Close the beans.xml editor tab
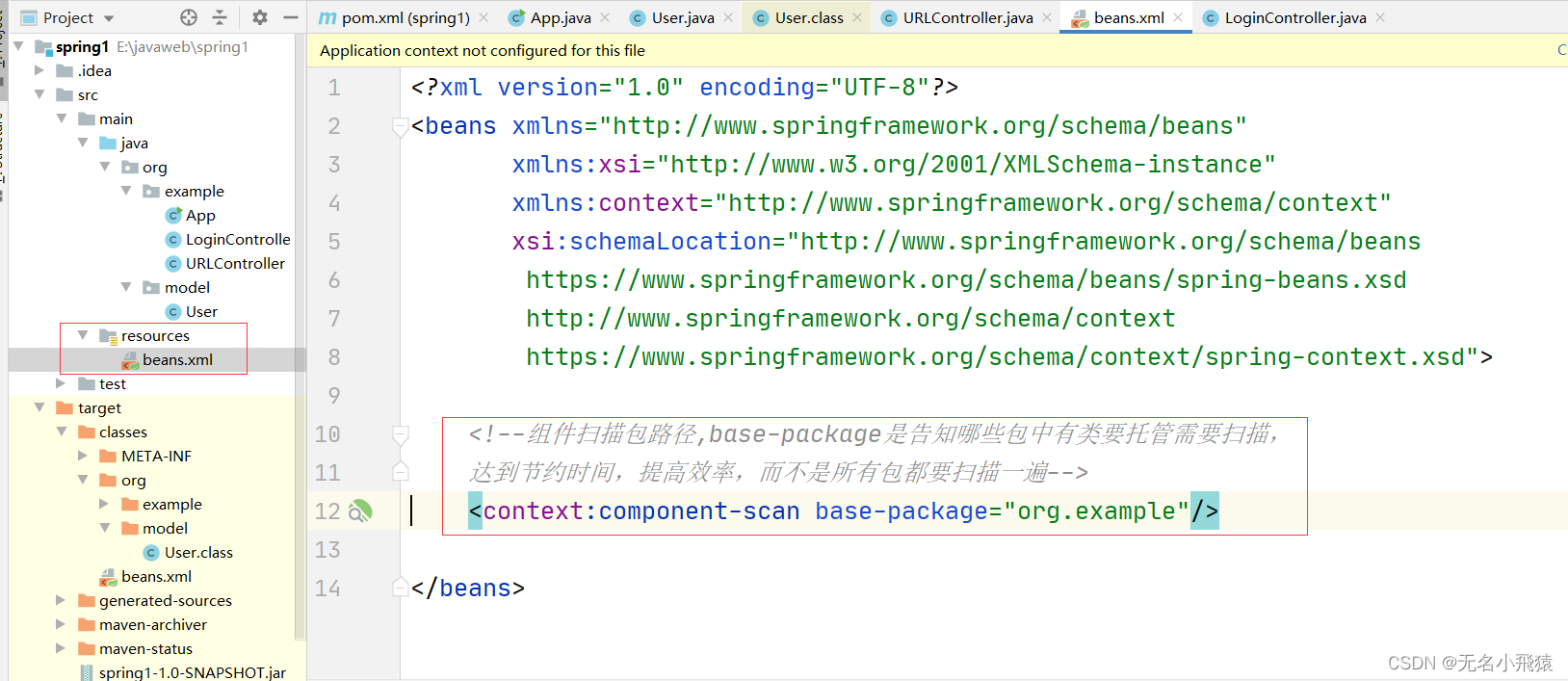Image resolution: width=1568 pixels, height=681 pixels. coord(1178,17)
